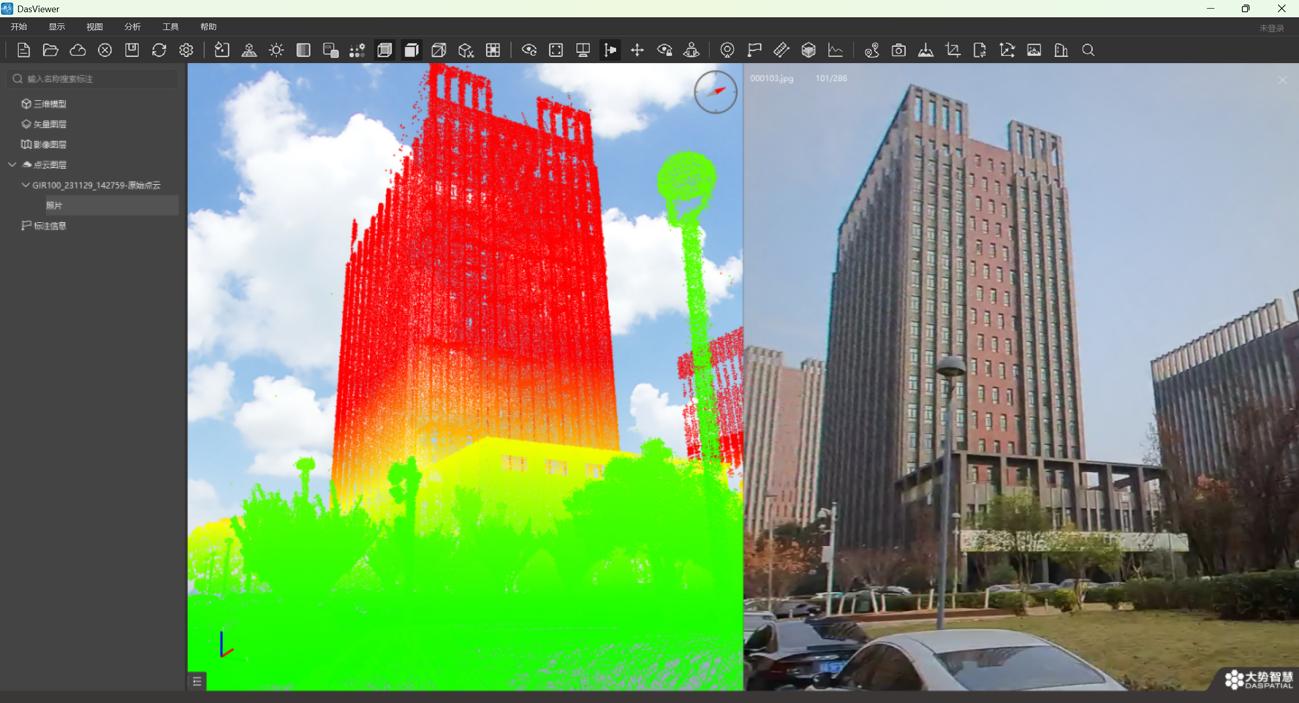This screenshot has height=703, width=1299.
Task: Click the circled X icon in toolbar
Action: (x=105, y=50)
